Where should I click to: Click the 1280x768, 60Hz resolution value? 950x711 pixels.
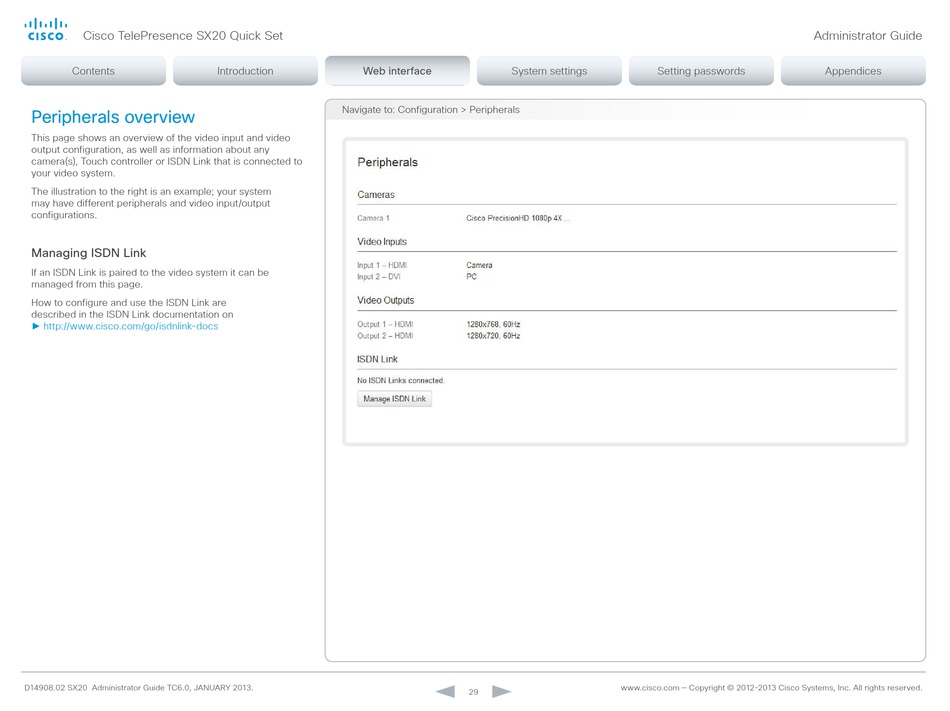click(493, 324)
